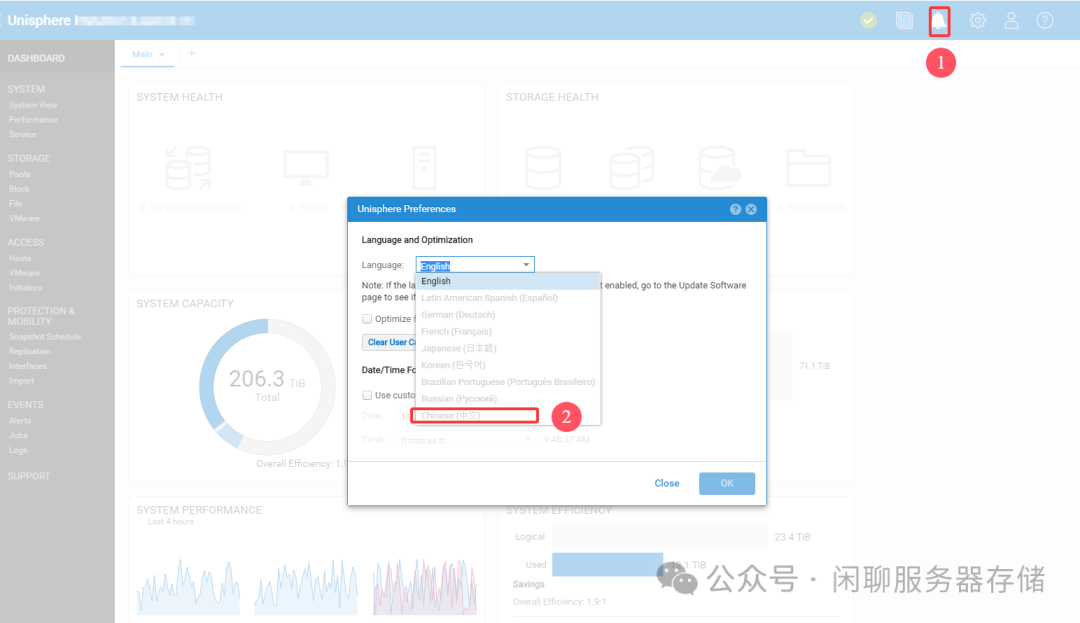Click the OK button in Preferences dialog

[727, 483]
